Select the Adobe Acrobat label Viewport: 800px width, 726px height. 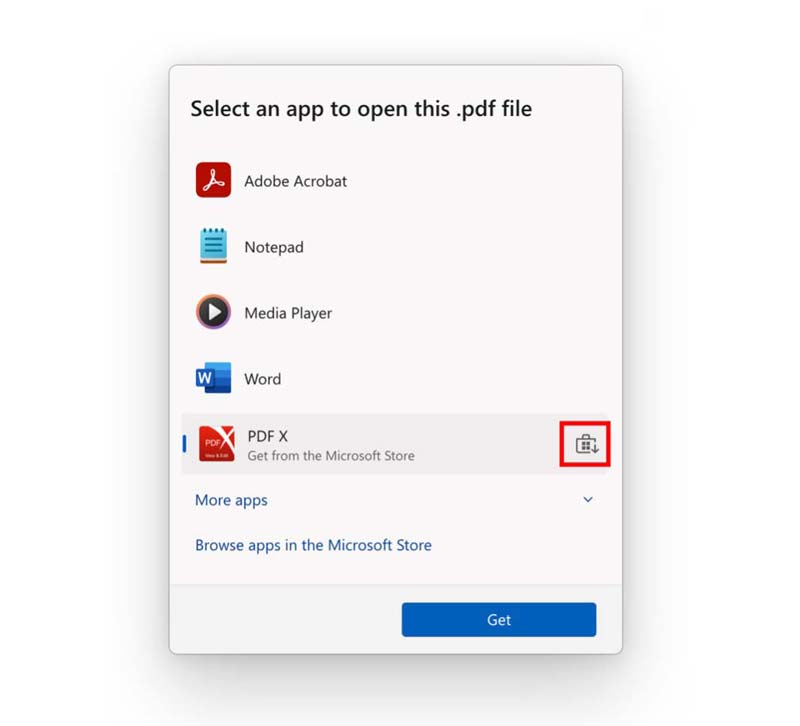295,181
